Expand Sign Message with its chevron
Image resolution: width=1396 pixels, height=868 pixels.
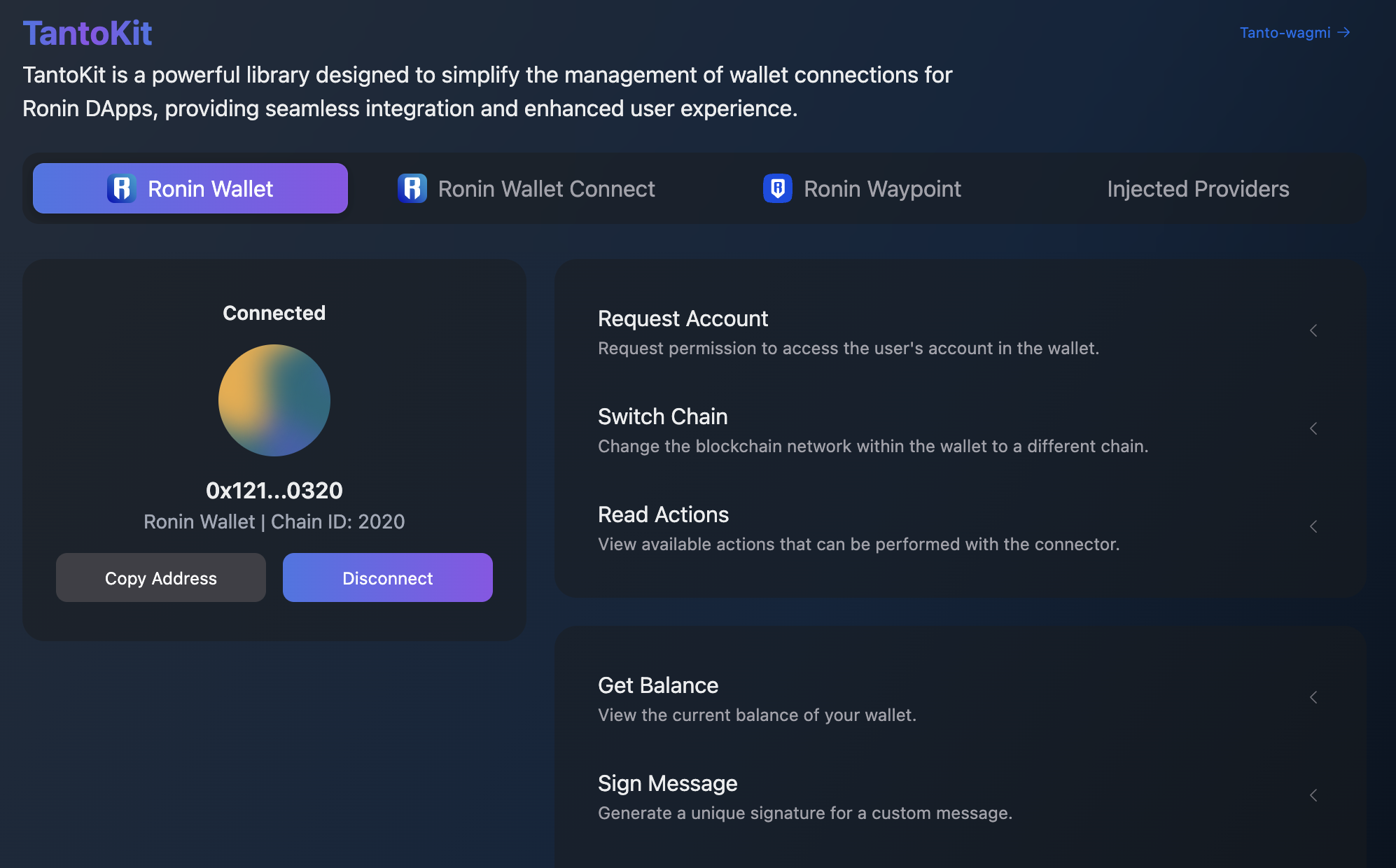1314,795
